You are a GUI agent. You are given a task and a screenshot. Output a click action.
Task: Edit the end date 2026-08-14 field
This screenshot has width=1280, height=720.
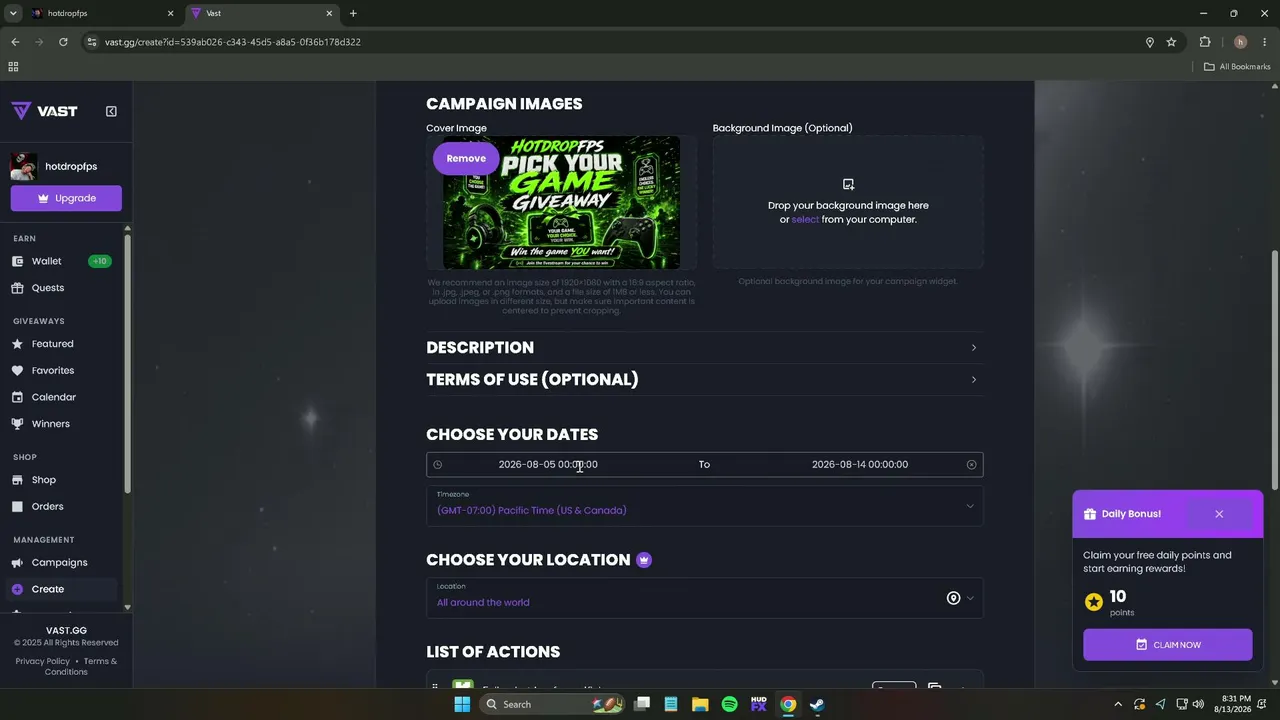click(860, 464)
